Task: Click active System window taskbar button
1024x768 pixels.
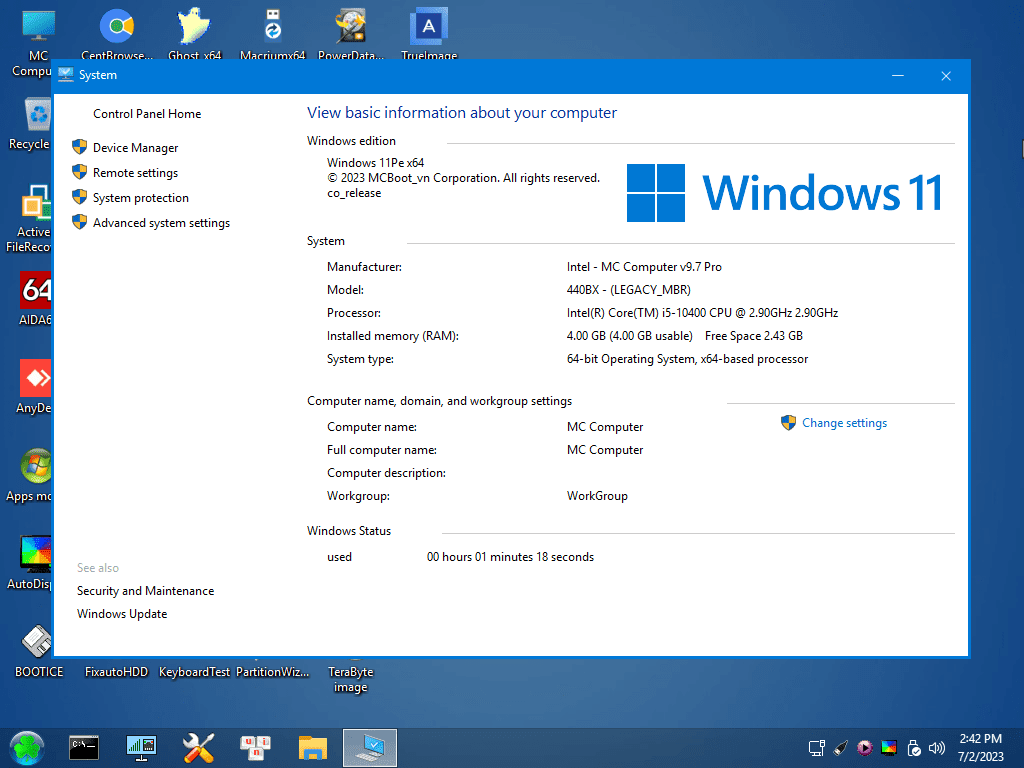Action: point(370,748)
